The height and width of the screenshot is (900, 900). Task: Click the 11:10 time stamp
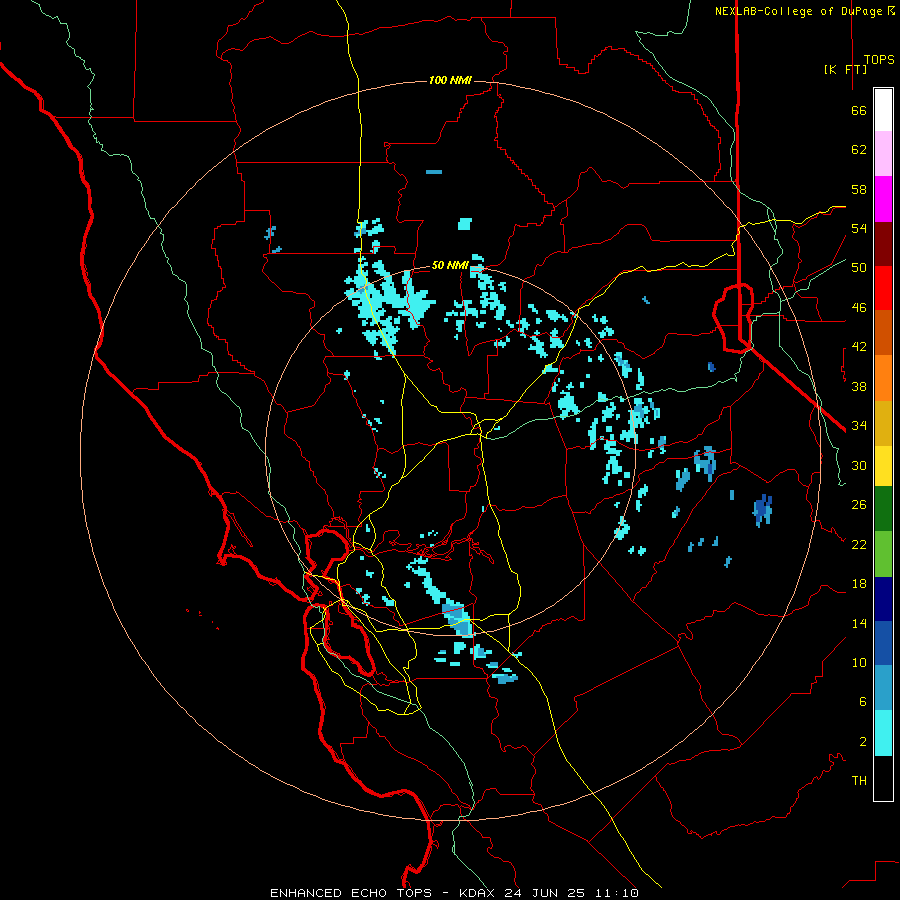pos(617,893)
